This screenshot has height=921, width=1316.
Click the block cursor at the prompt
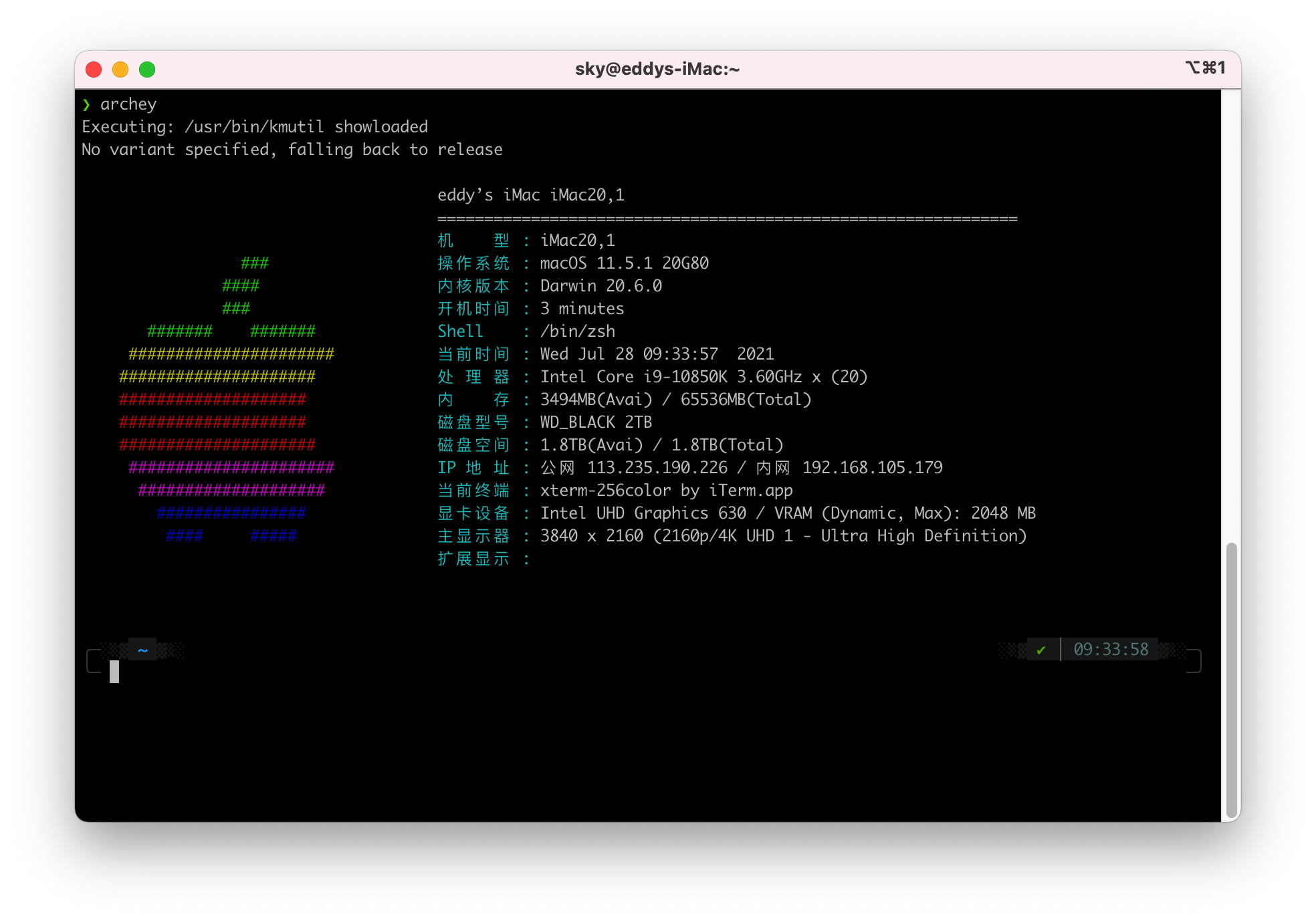tap(114, 672)
